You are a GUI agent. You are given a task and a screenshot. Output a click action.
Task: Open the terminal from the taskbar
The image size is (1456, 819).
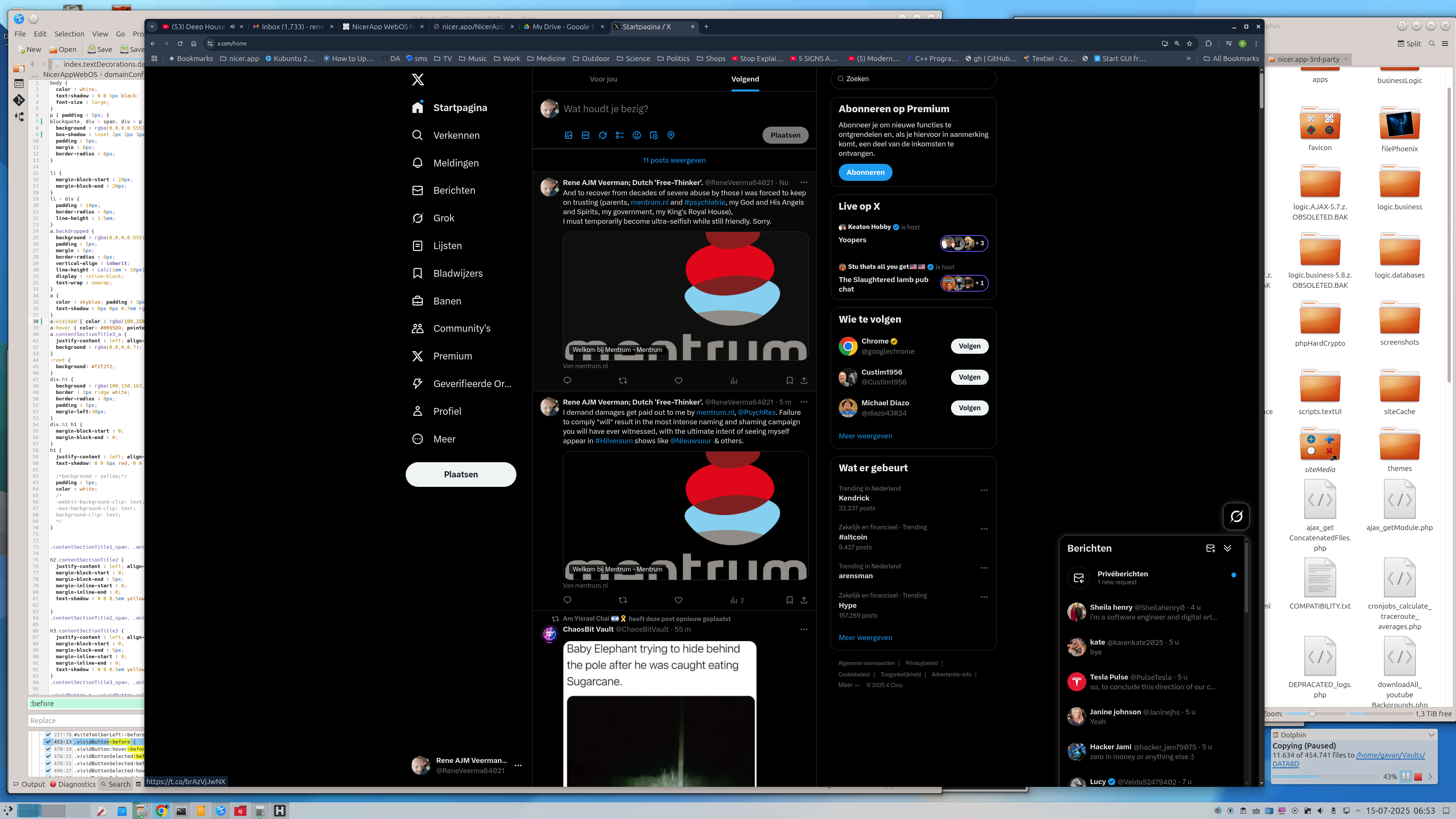(x=181, y=811)
